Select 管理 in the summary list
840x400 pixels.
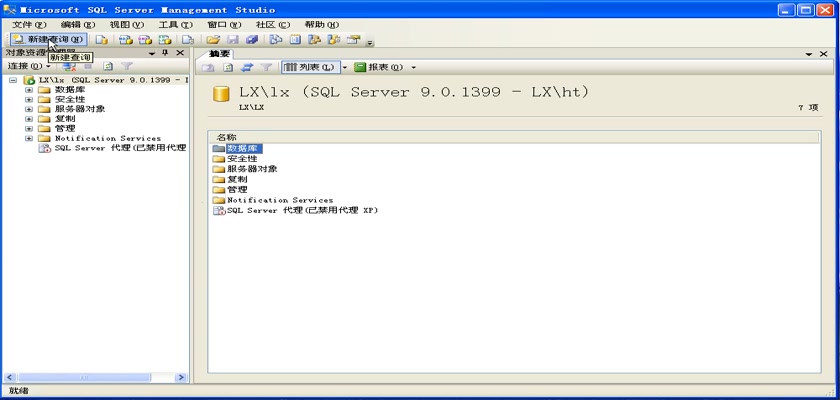(237, 190)
